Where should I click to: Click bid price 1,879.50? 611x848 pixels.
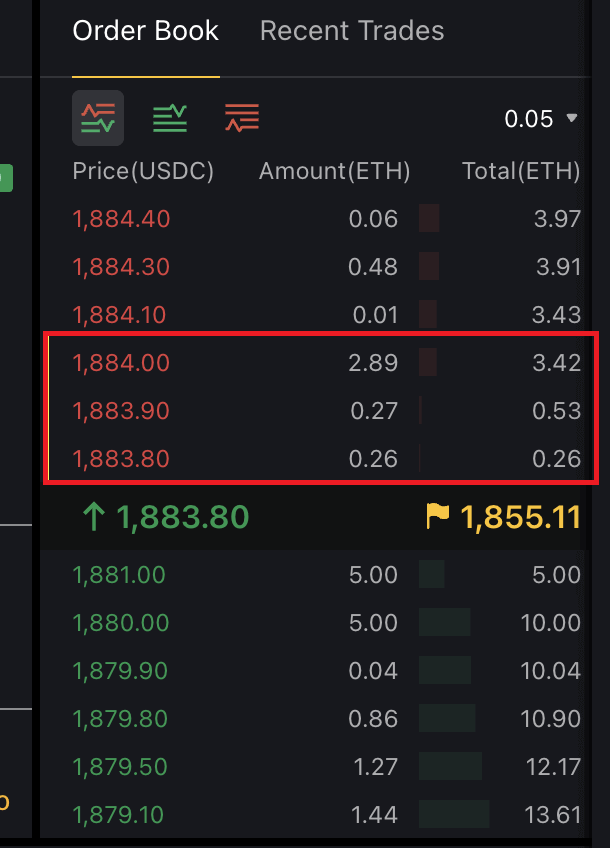[119, 767]
